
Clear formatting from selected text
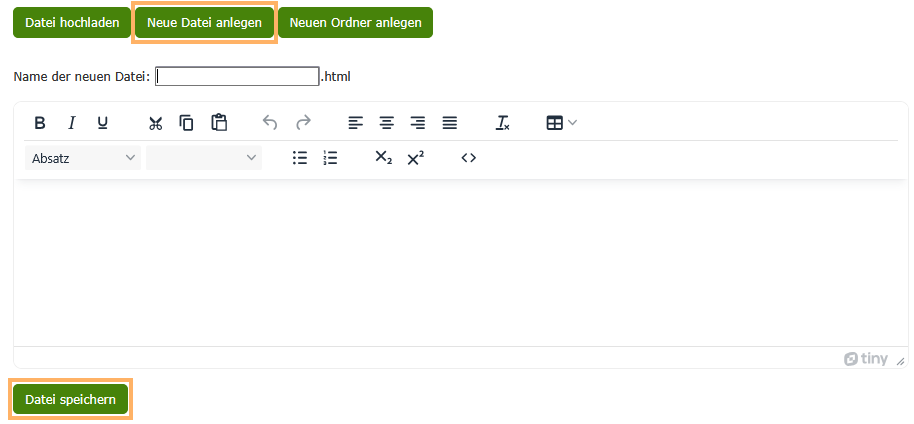click(503, 123)
